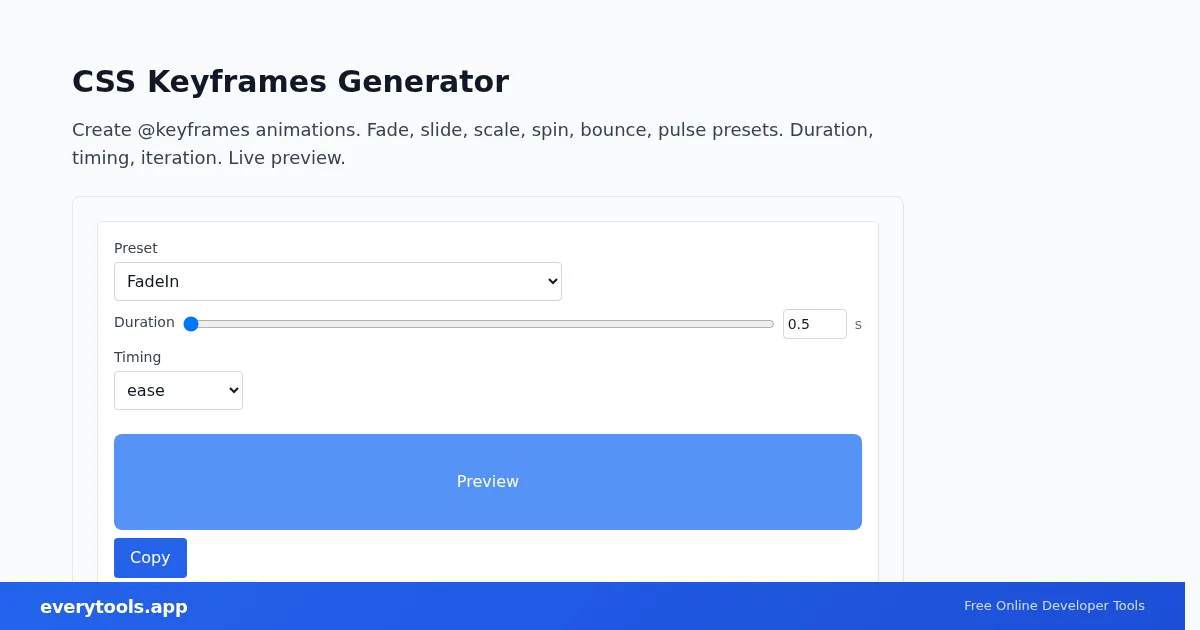Click the word Preview inside the blue box
The width and height of the screenshot is (1200, 630).
point(488,482)
